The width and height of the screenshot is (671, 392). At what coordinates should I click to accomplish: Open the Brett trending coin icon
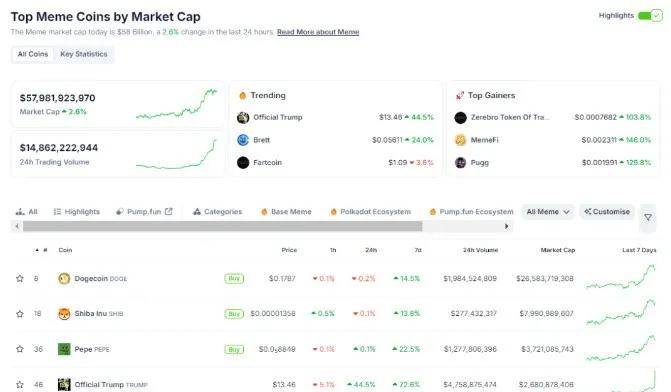243,140
